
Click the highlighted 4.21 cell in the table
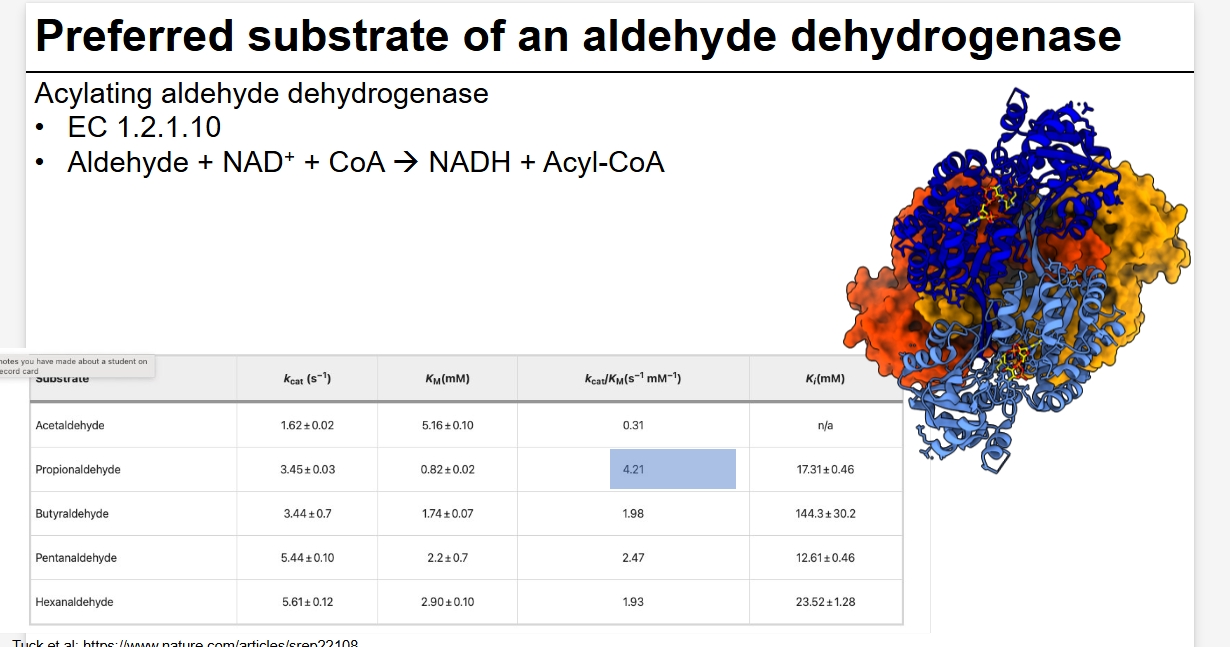(672, 469)
